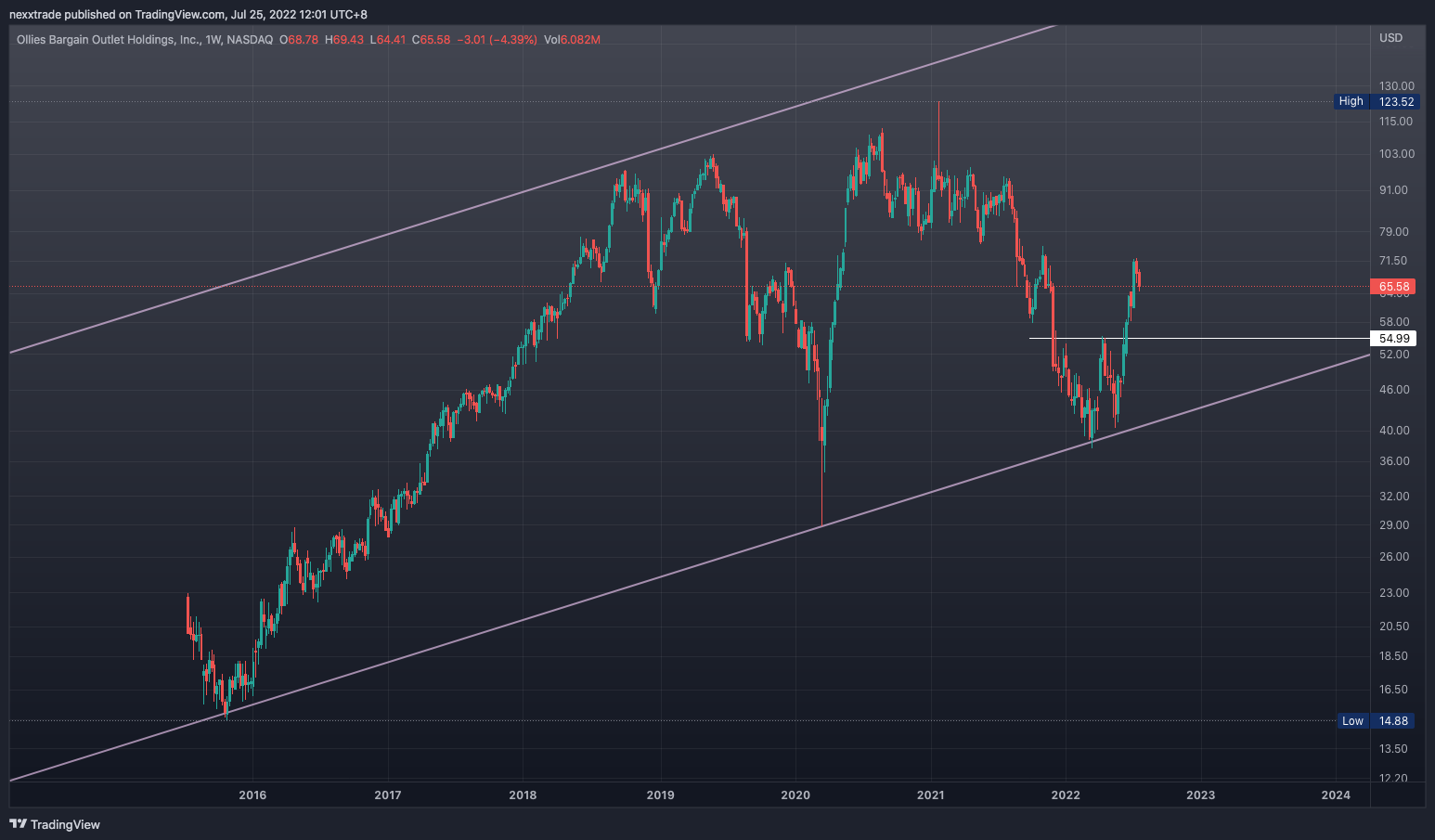Viewport: 1435px width, 840px height.
Task: Click the 2018 year label on time axis
Action: point(523,795)
